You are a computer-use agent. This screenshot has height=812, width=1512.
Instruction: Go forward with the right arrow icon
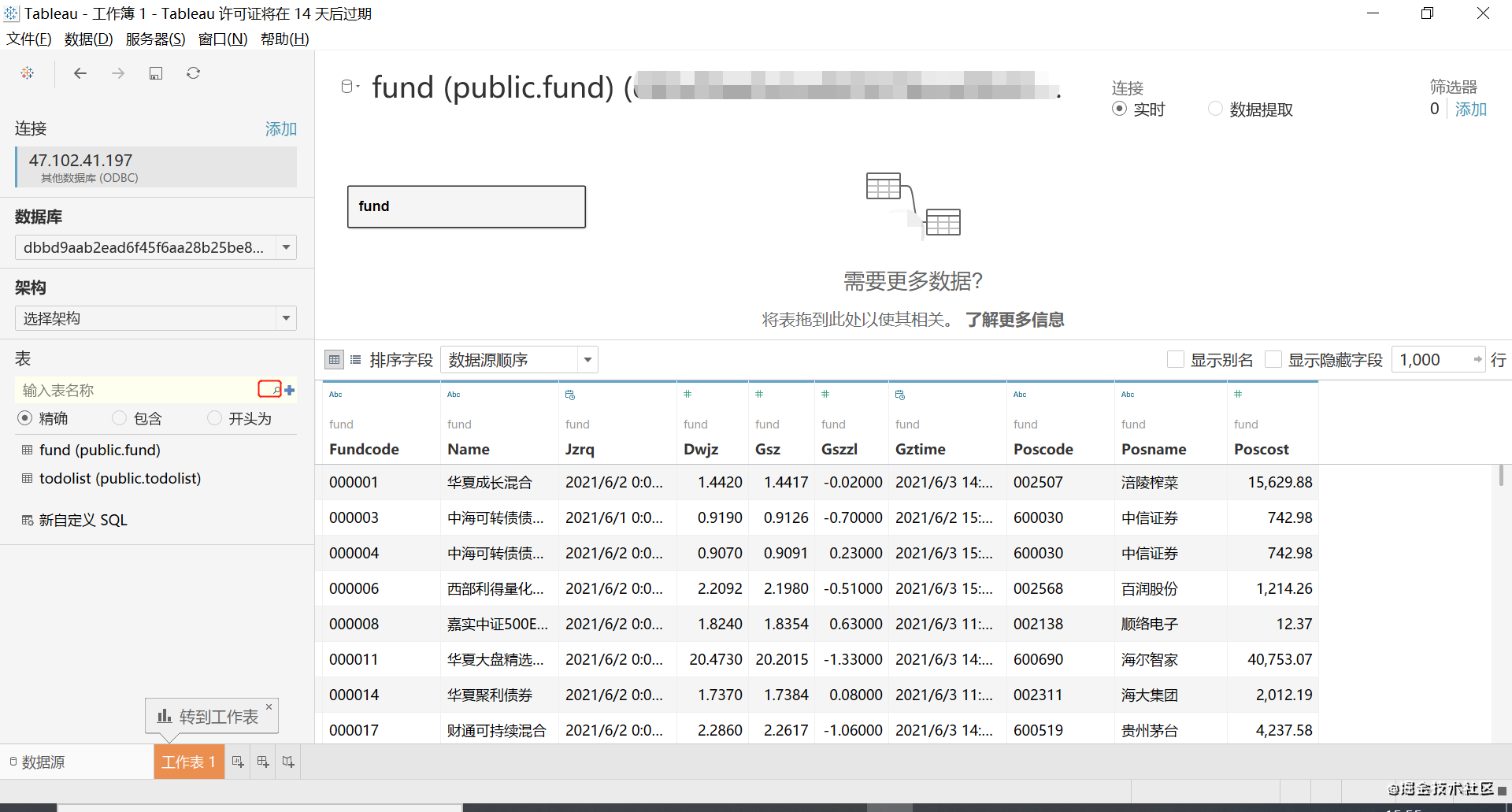(x=118, y=73)
